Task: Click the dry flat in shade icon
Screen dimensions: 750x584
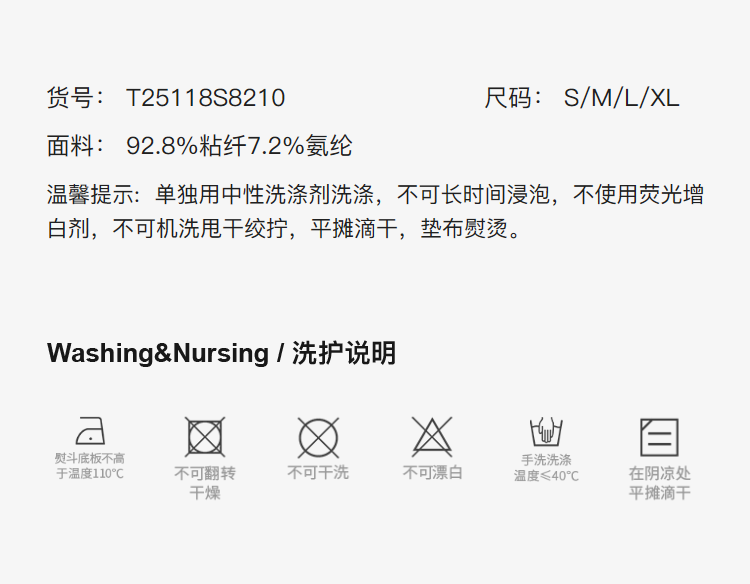Action: (660, 437)
